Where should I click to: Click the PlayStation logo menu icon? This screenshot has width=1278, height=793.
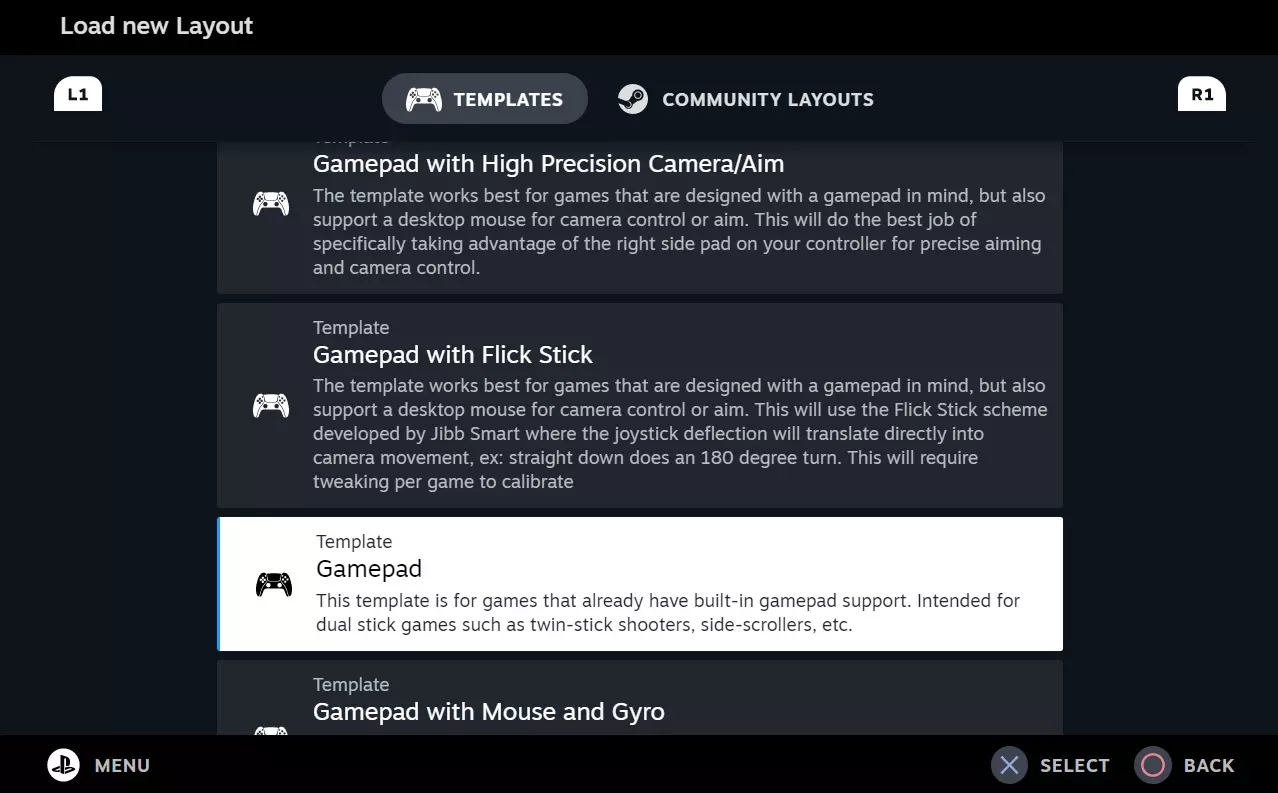(x=63, y=765)
